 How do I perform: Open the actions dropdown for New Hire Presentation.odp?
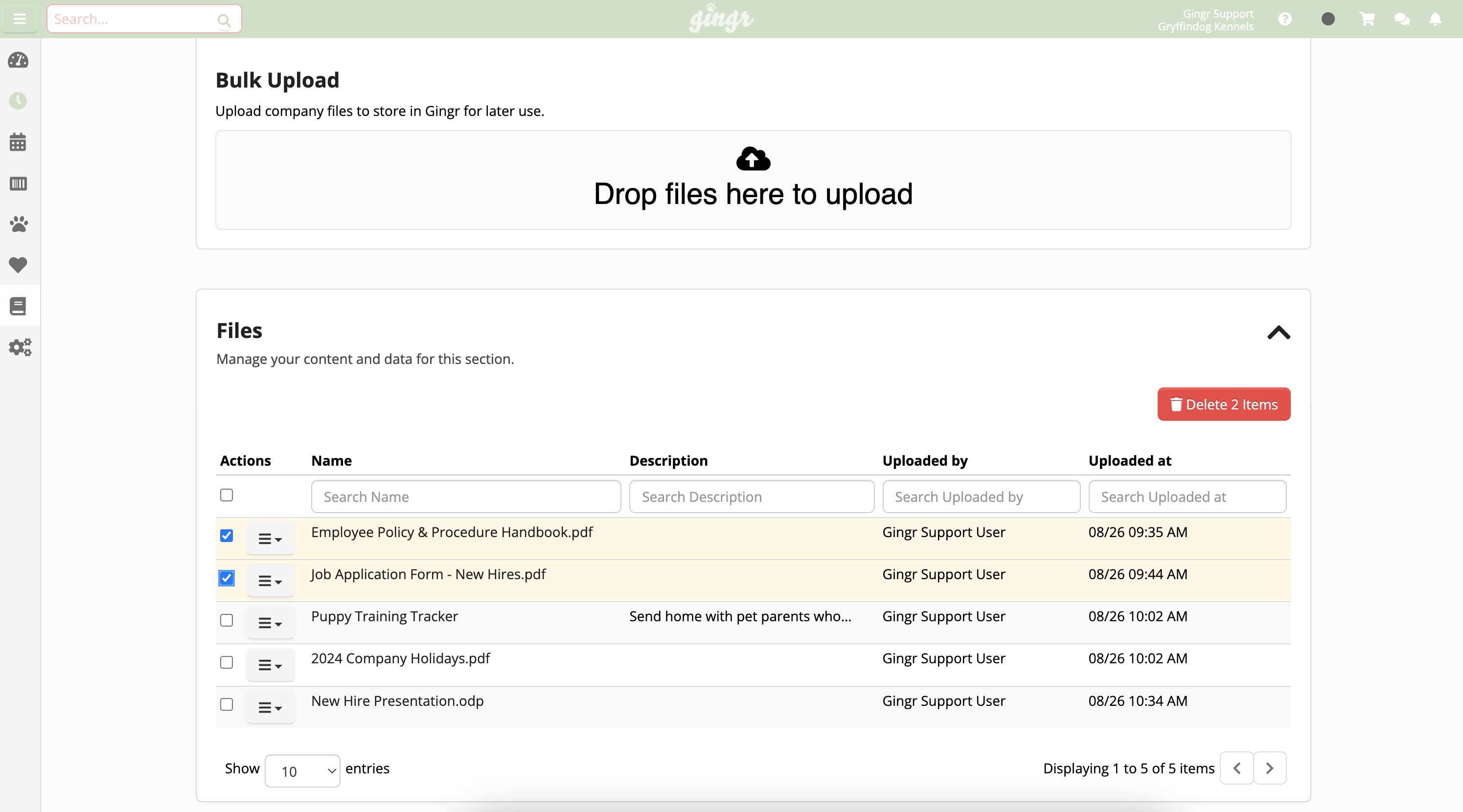(270, 707)
